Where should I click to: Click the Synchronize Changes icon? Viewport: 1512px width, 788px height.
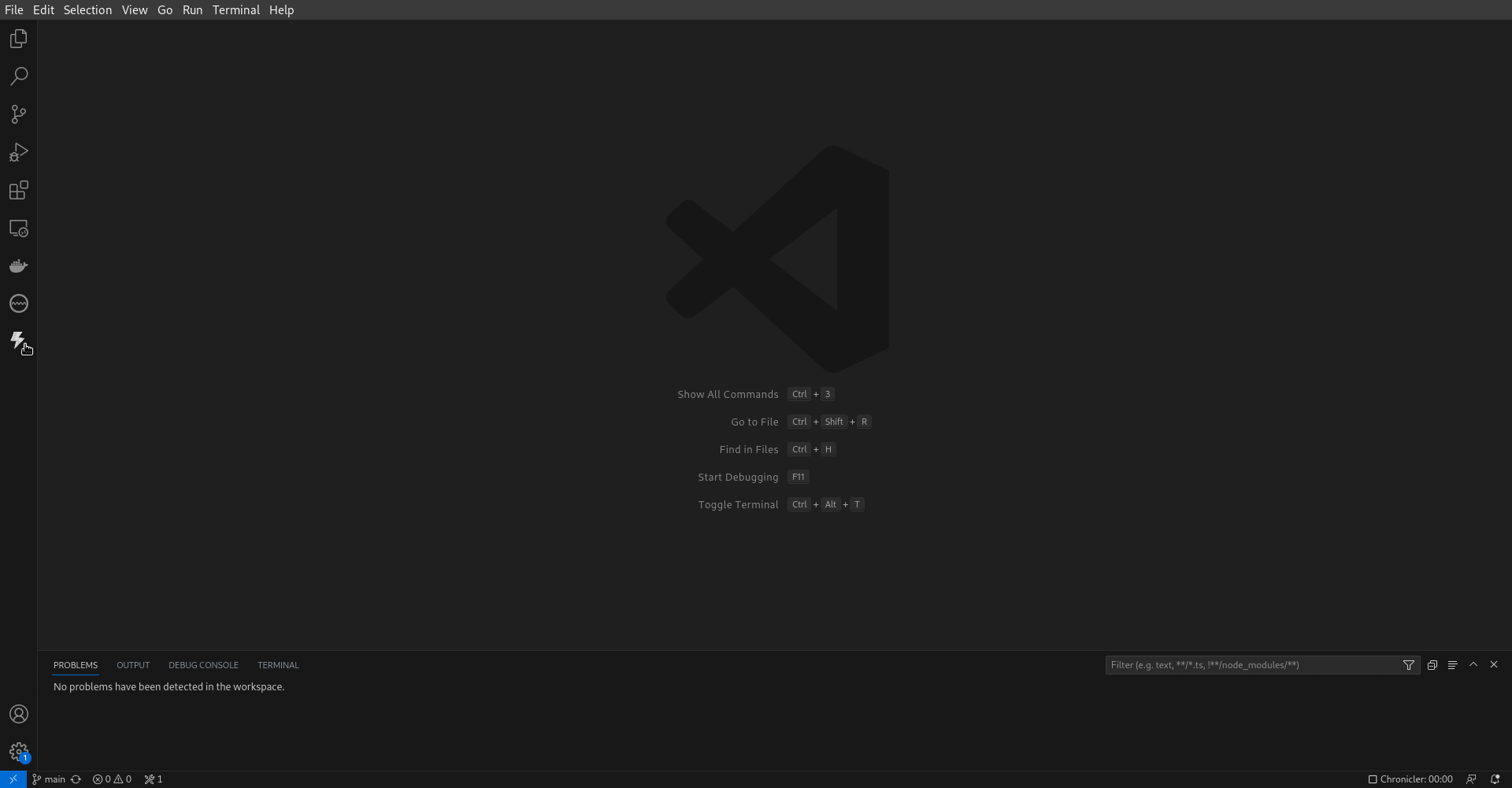[76, 779]
